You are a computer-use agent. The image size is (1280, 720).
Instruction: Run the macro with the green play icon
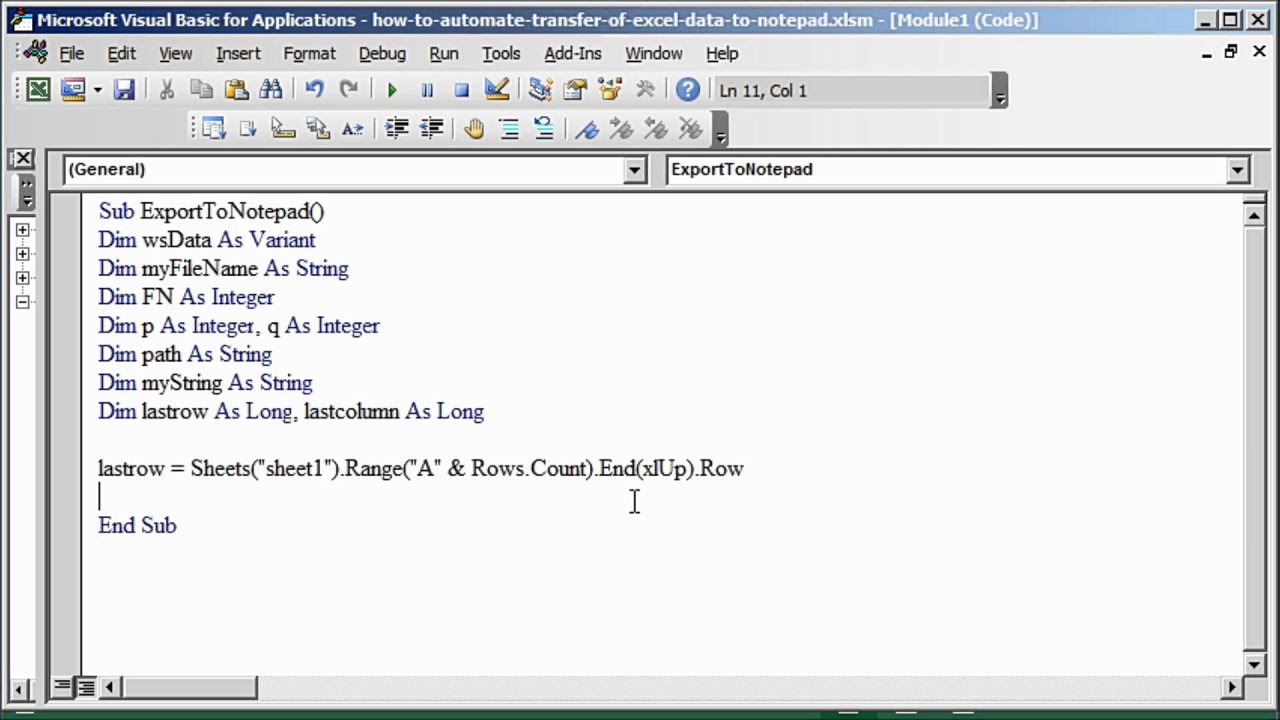[392, 90]
